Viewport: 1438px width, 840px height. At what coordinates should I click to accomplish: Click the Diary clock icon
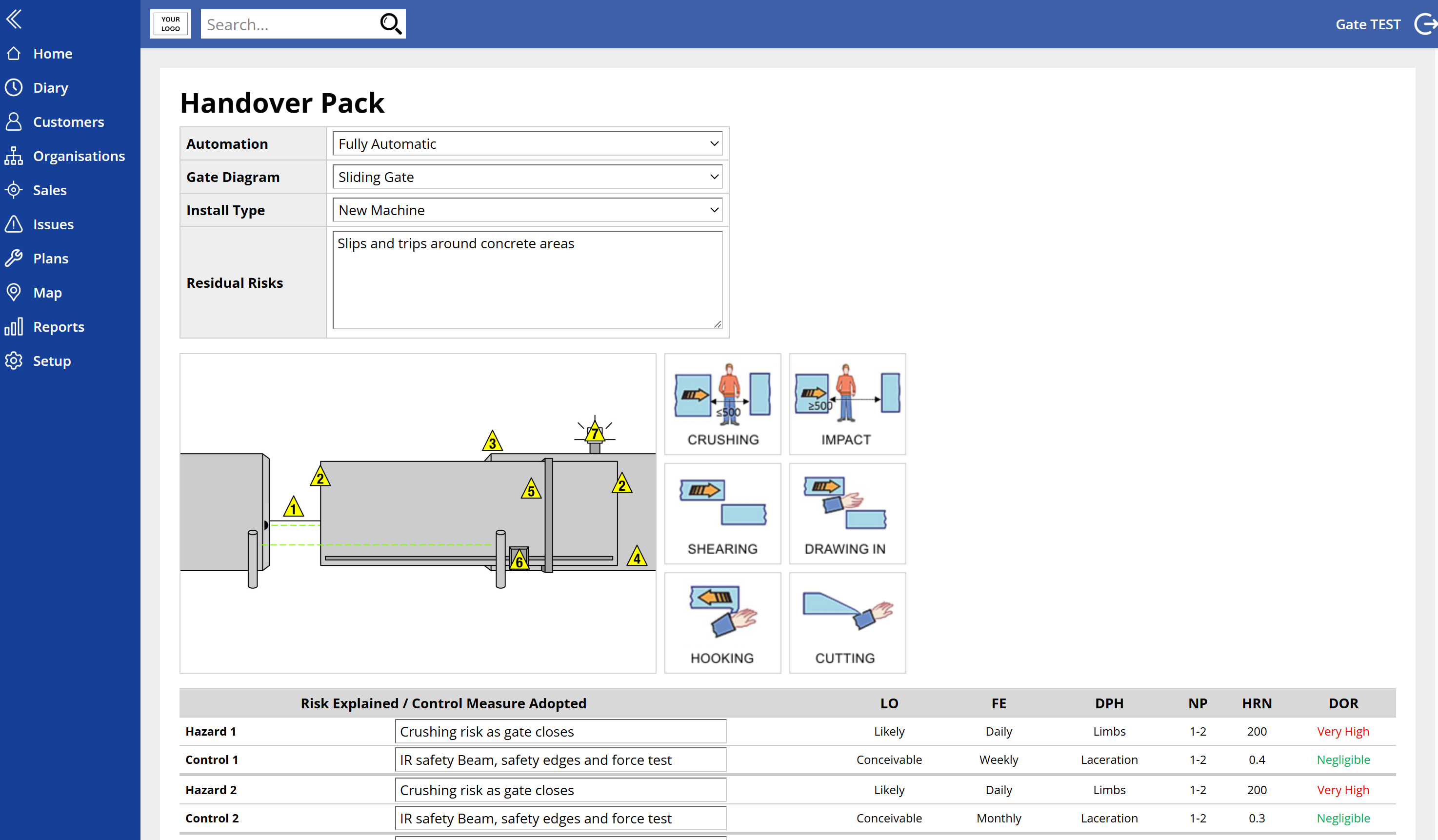(14, 87)
